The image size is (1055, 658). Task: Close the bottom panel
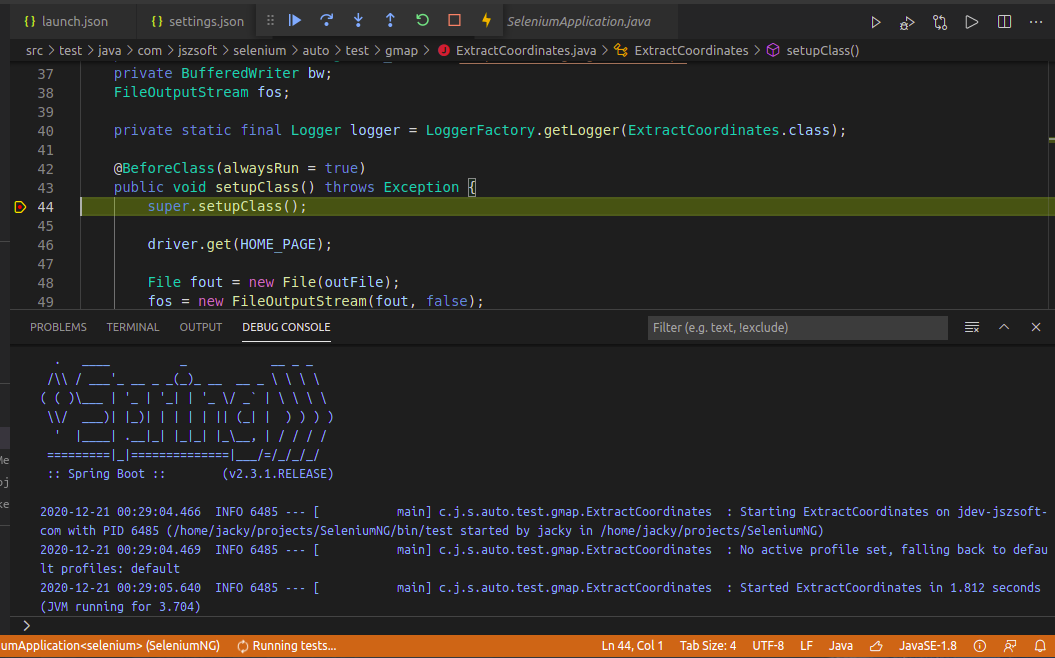point(1036,327)
